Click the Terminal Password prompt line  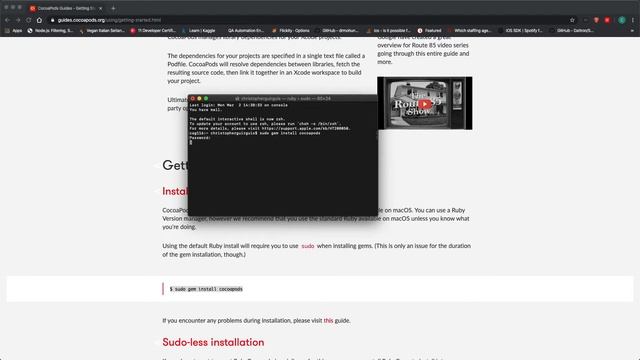click(200, 138)
